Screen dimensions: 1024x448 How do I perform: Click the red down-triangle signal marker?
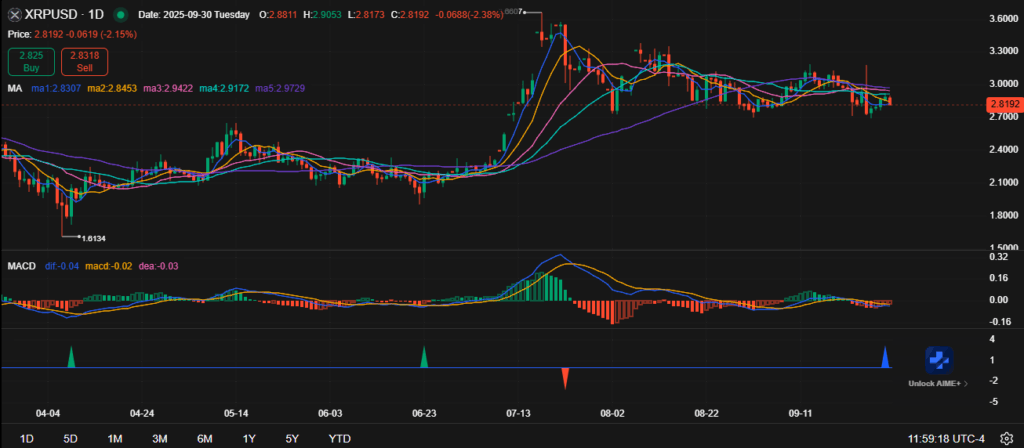[x=565, y=378]
